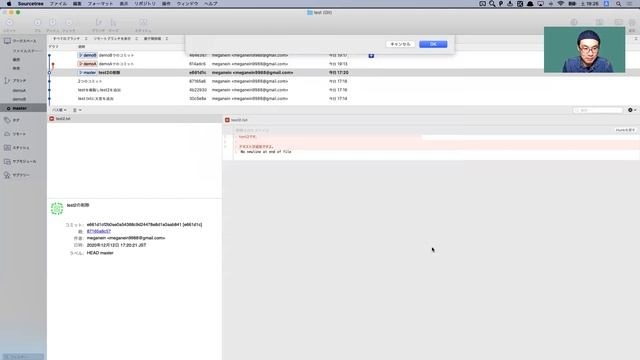The width and height of the screenshot is (640, 360).
Task: Select File Status in sidebar
Action: point(26,51)
